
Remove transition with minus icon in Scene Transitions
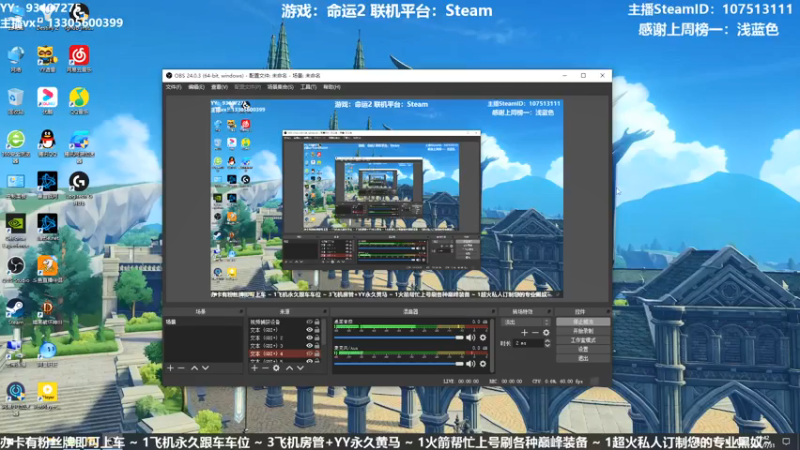535,333
